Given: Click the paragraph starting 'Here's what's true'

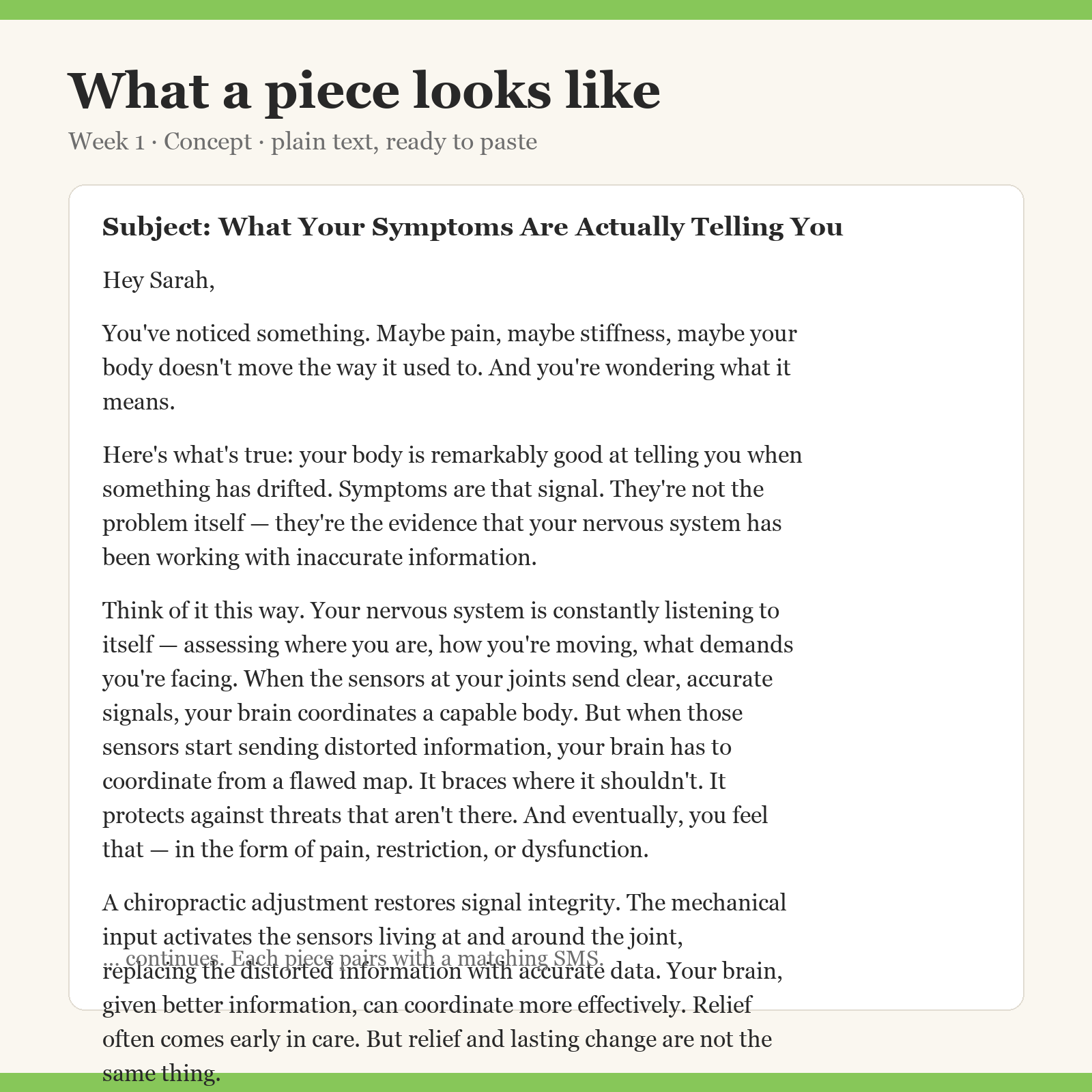Looking at the screenshot, I should click(452, 506).
